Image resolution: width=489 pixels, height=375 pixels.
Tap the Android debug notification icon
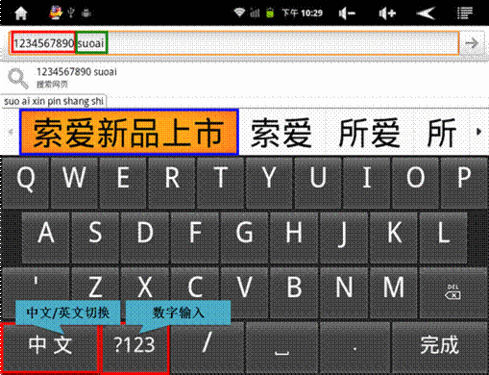[86, 13]
